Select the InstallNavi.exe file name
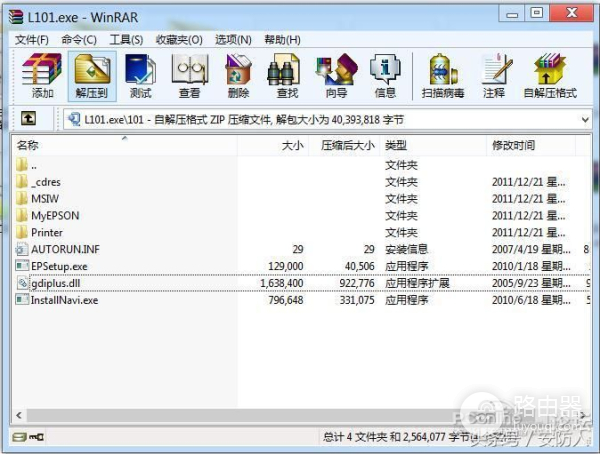Viewport: 600px width, 454px height. tap(64, 300)
